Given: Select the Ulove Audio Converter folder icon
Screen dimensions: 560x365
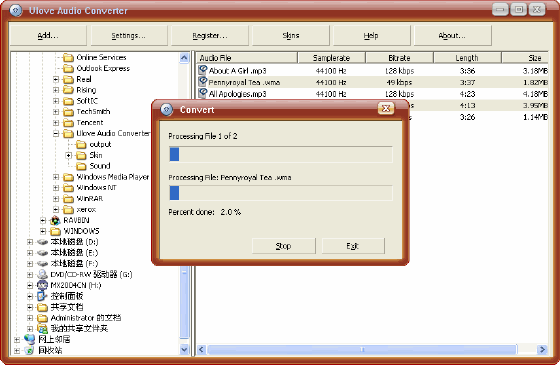Looking at the screenshot, I should pyautogui.click(x=68, y=134).
